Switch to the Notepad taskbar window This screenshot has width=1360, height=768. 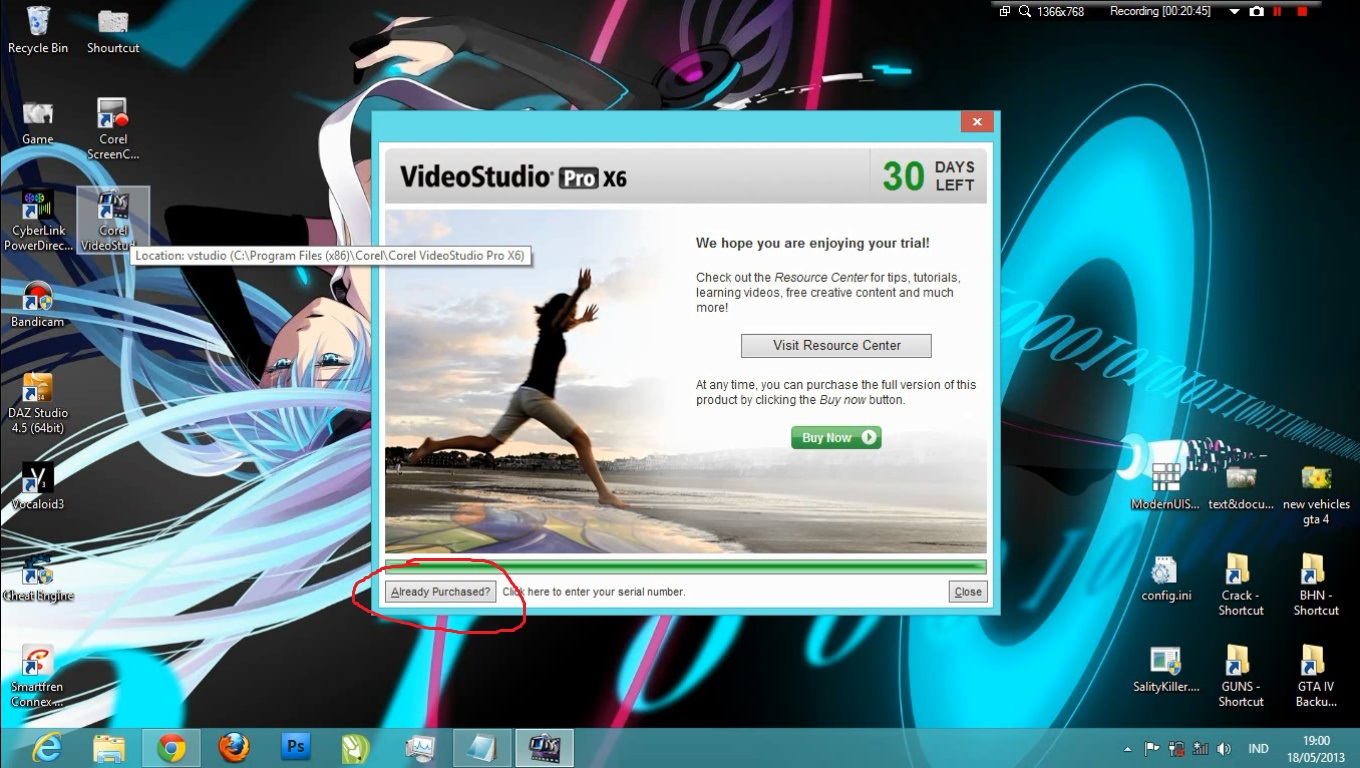coord(482,747)
